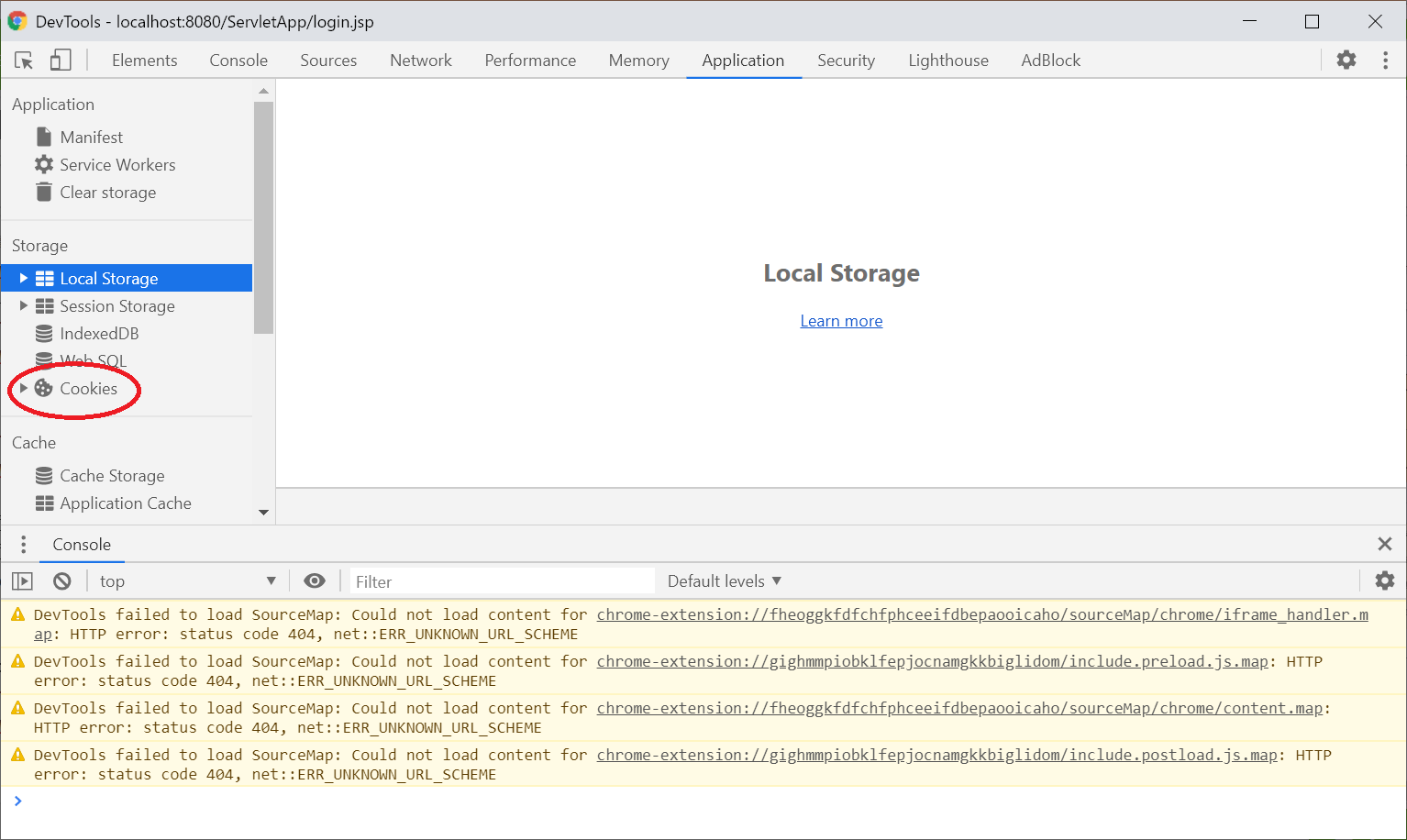Image resolution: width=1407 pixels, height=840 pixels.
Task: Open Service Workers entry
Action: click(x=117, y=165)
